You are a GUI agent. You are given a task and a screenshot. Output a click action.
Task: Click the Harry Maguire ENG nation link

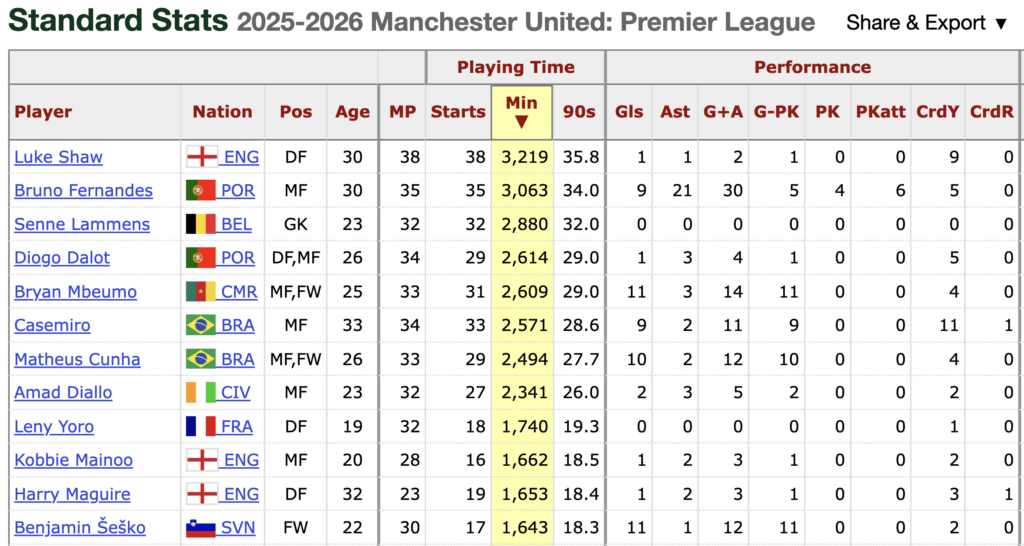coord(241,494)
